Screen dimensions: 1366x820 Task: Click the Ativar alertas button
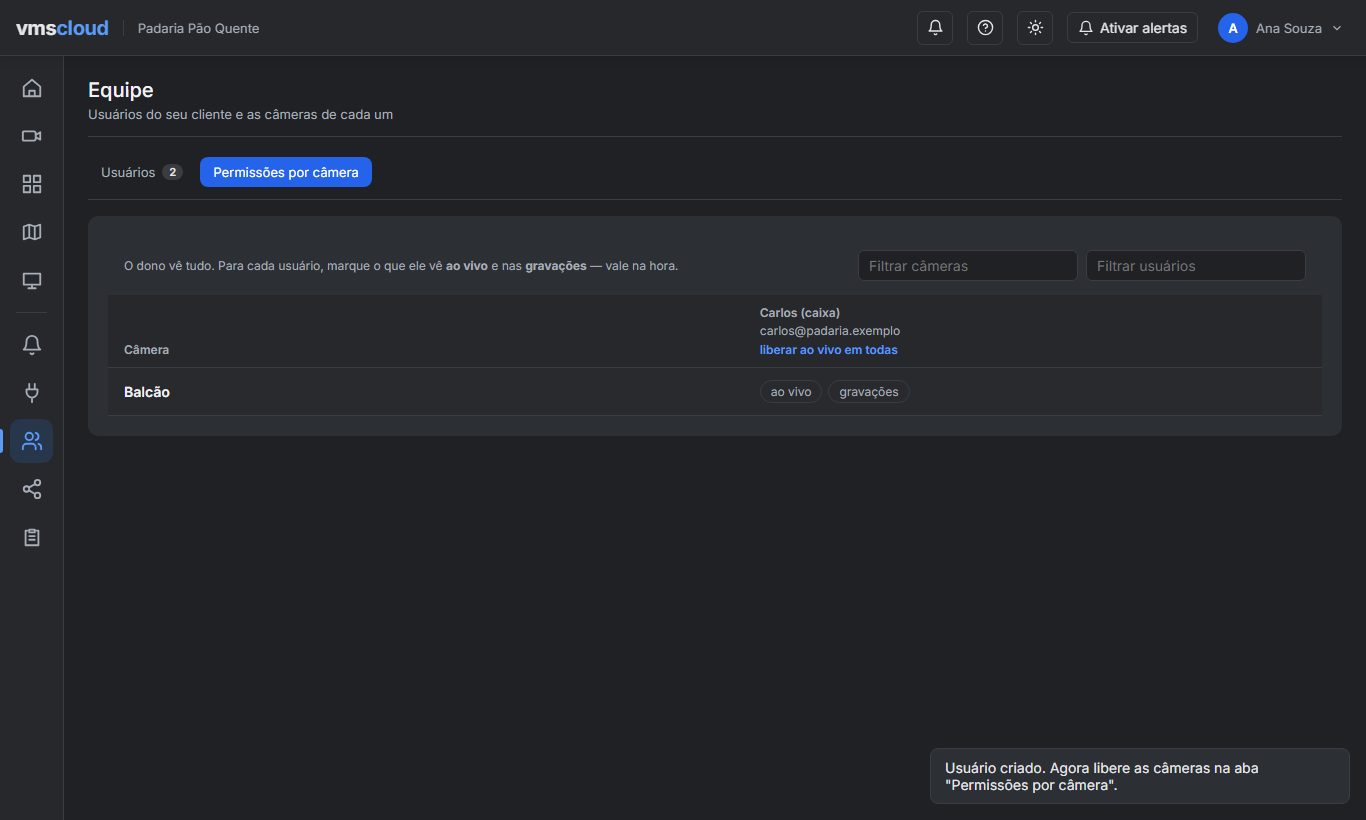[1132, 28]
